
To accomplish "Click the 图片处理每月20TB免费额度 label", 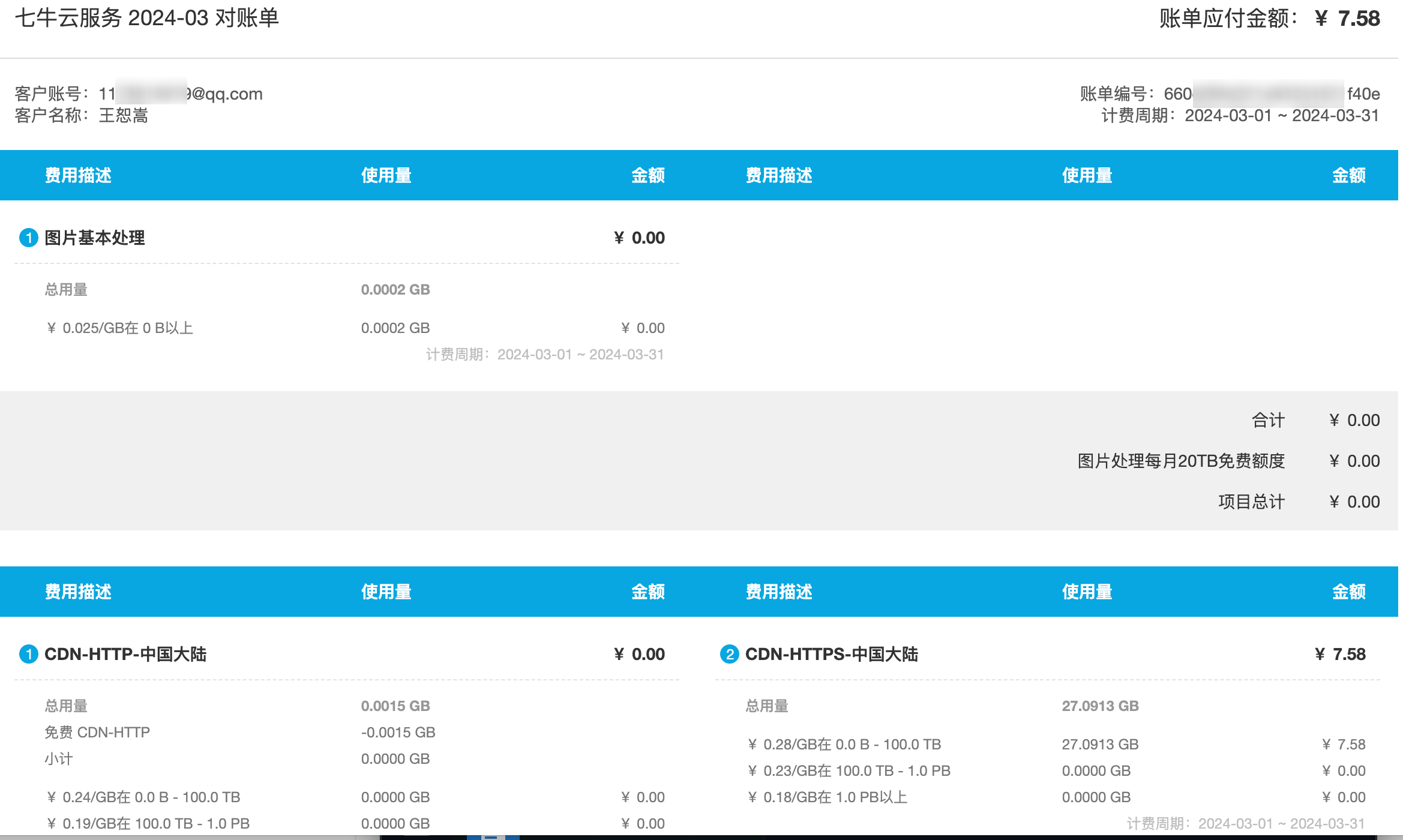I will pyautogui.click(x=1181, y=461).
